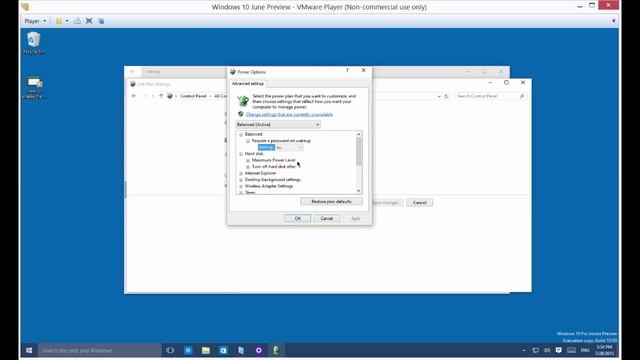Click 'Search the web and Windows' taskbar box

pyautogui.click(x=100, y=350)
